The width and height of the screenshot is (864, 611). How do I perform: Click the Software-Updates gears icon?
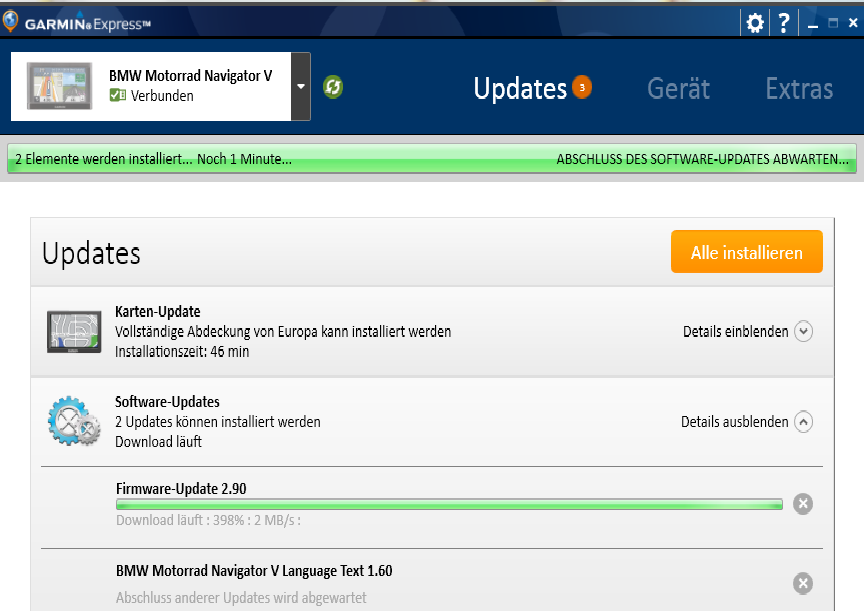(x=74, y=421)
